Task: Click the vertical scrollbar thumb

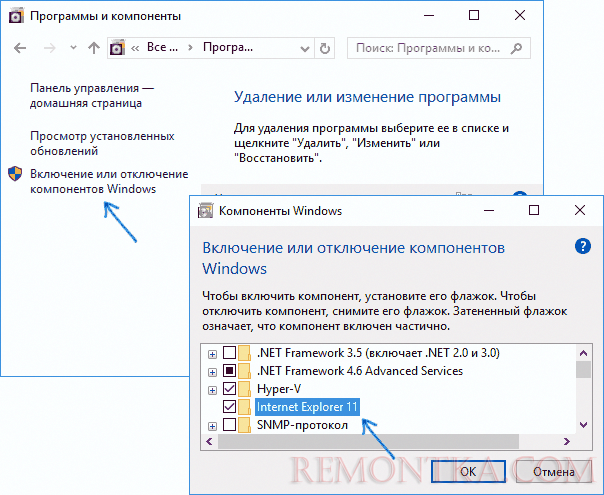Action: (x=584, y=370)
